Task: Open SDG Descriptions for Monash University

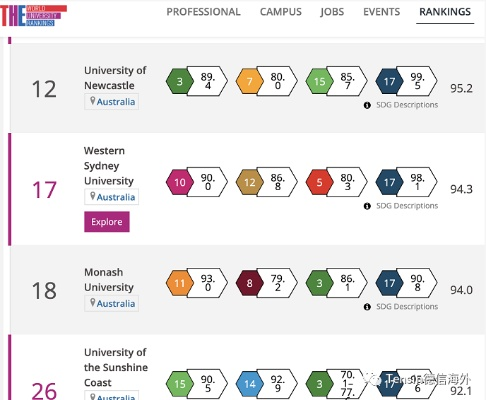Action: 407,307
